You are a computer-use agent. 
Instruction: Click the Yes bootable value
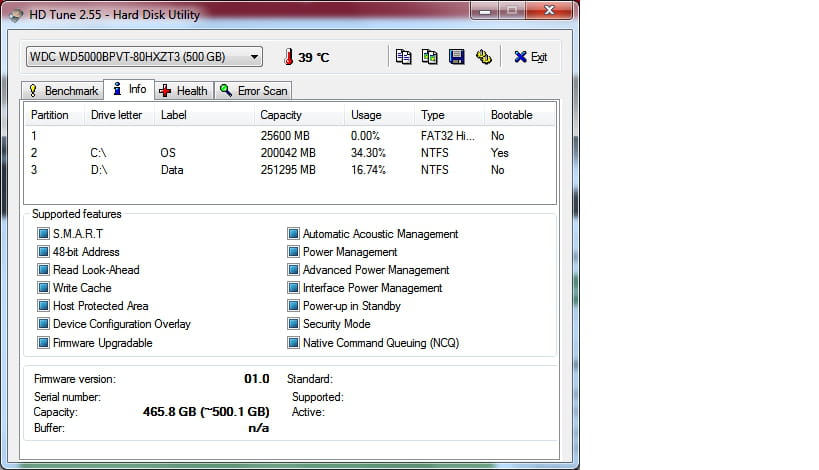pos(499,152)
